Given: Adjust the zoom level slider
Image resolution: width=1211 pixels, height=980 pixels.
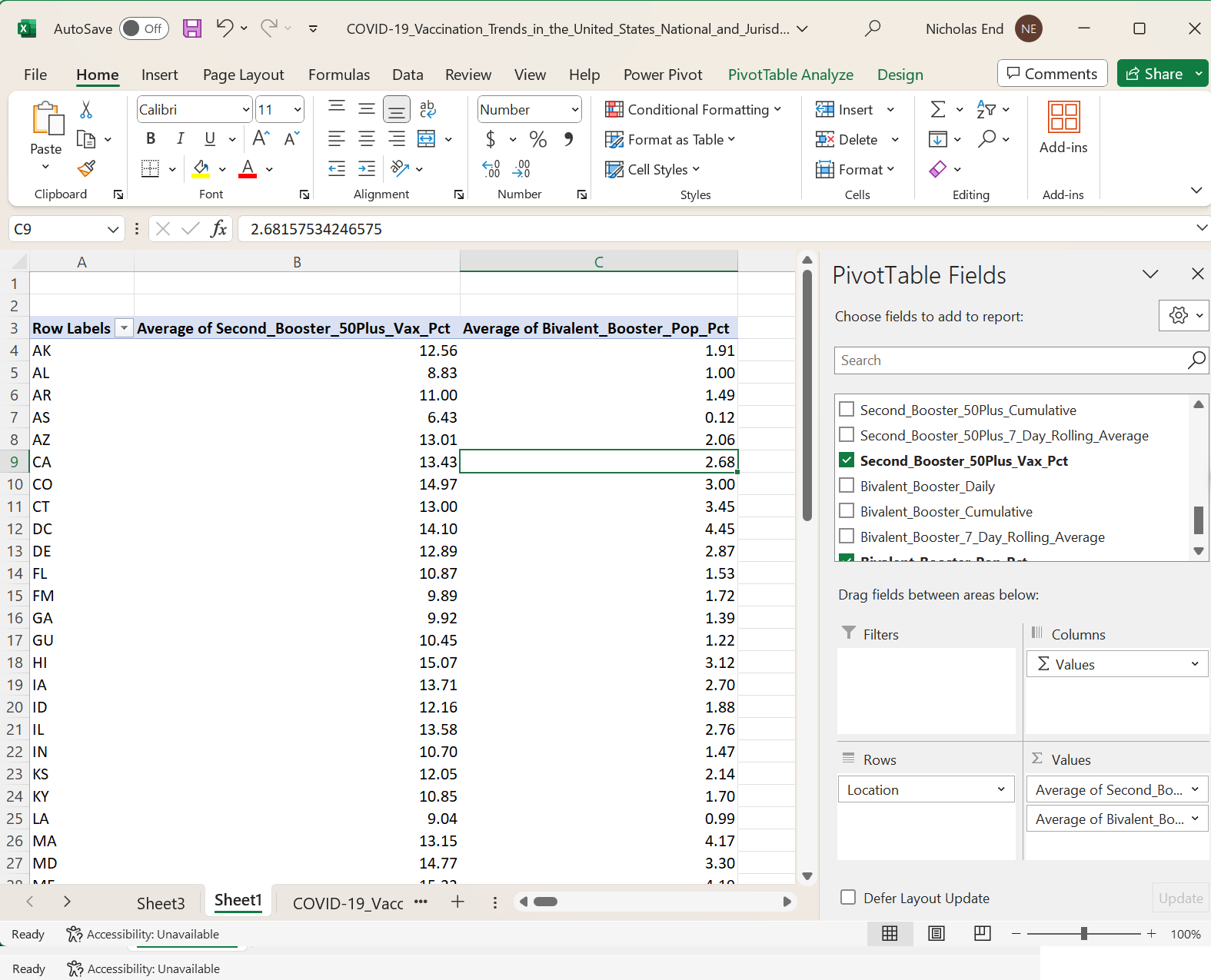Looking at the screenshot, I should tap(1083, 934).
